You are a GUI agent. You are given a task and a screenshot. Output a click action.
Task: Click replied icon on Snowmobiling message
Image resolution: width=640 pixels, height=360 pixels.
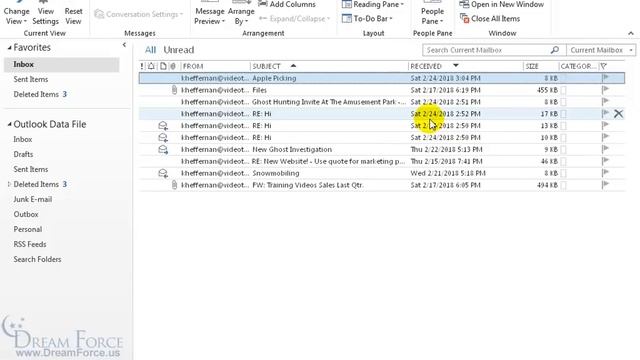pyautogui.click(x=163, y=173)
